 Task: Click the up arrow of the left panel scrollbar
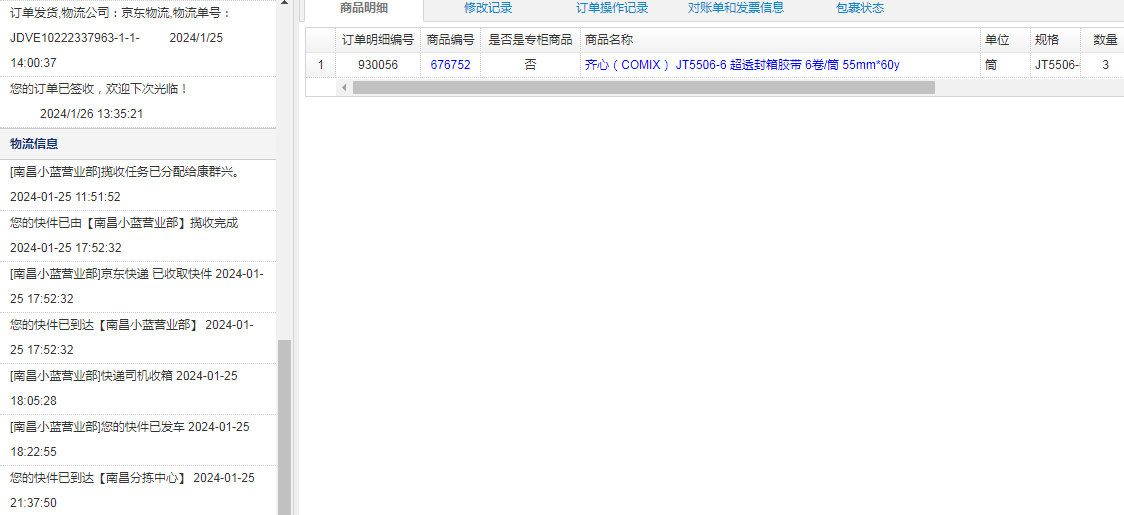click(x=285, y=4)
